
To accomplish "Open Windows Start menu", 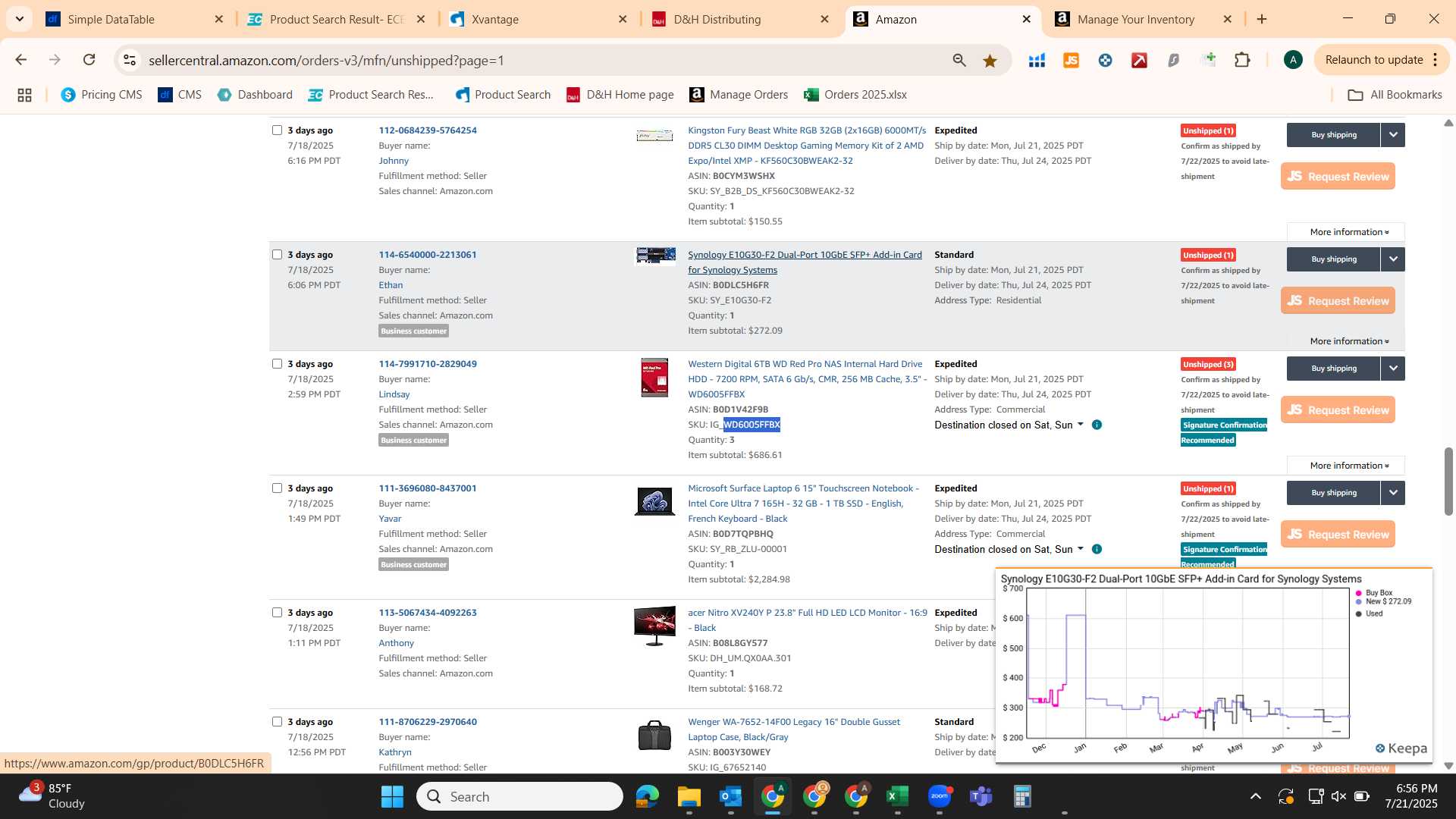I will tap(392, 796).
